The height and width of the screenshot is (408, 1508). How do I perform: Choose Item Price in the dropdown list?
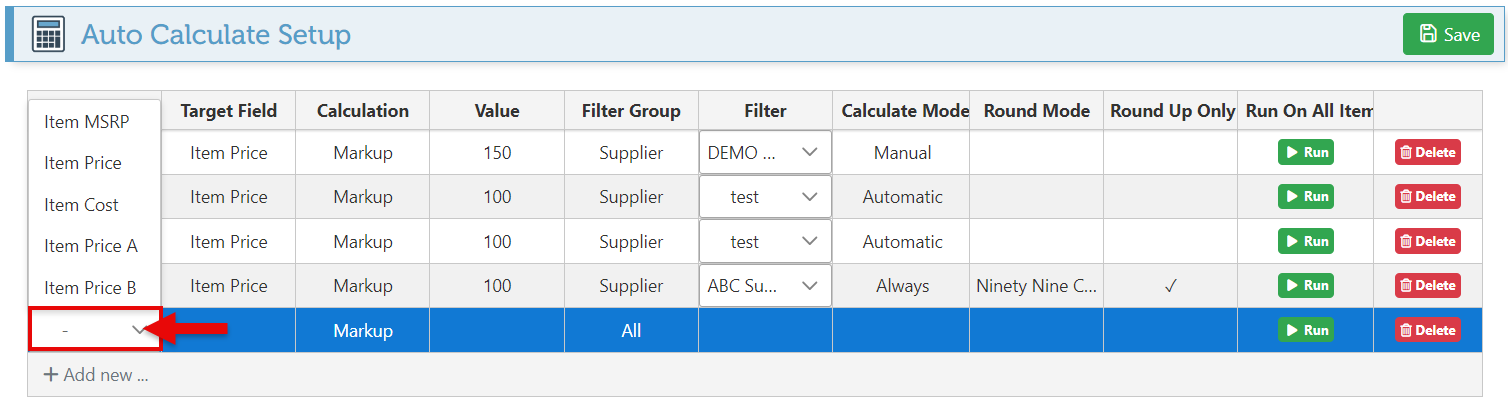[x=83, y=163]
